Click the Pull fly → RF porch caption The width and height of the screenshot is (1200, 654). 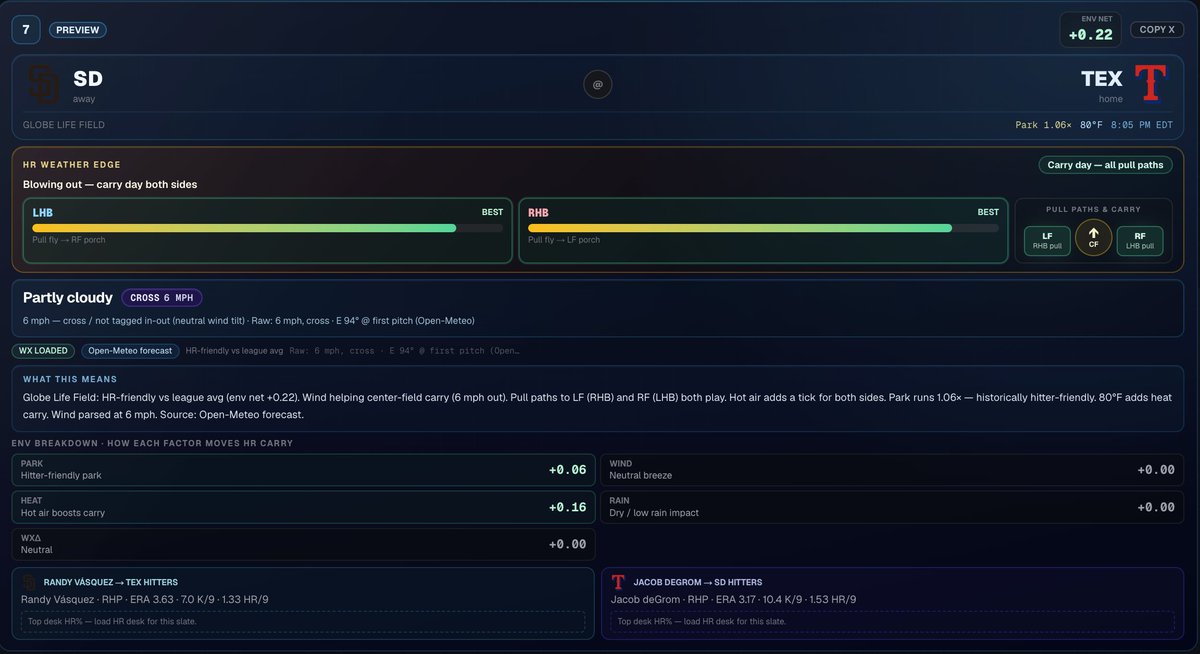[x=69, y=240]
